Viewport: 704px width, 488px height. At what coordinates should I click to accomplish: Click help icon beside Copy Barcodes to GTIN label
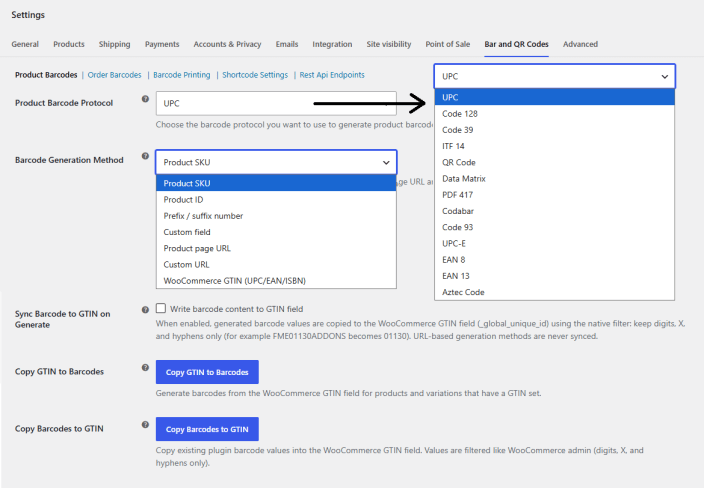coord(145,425)
